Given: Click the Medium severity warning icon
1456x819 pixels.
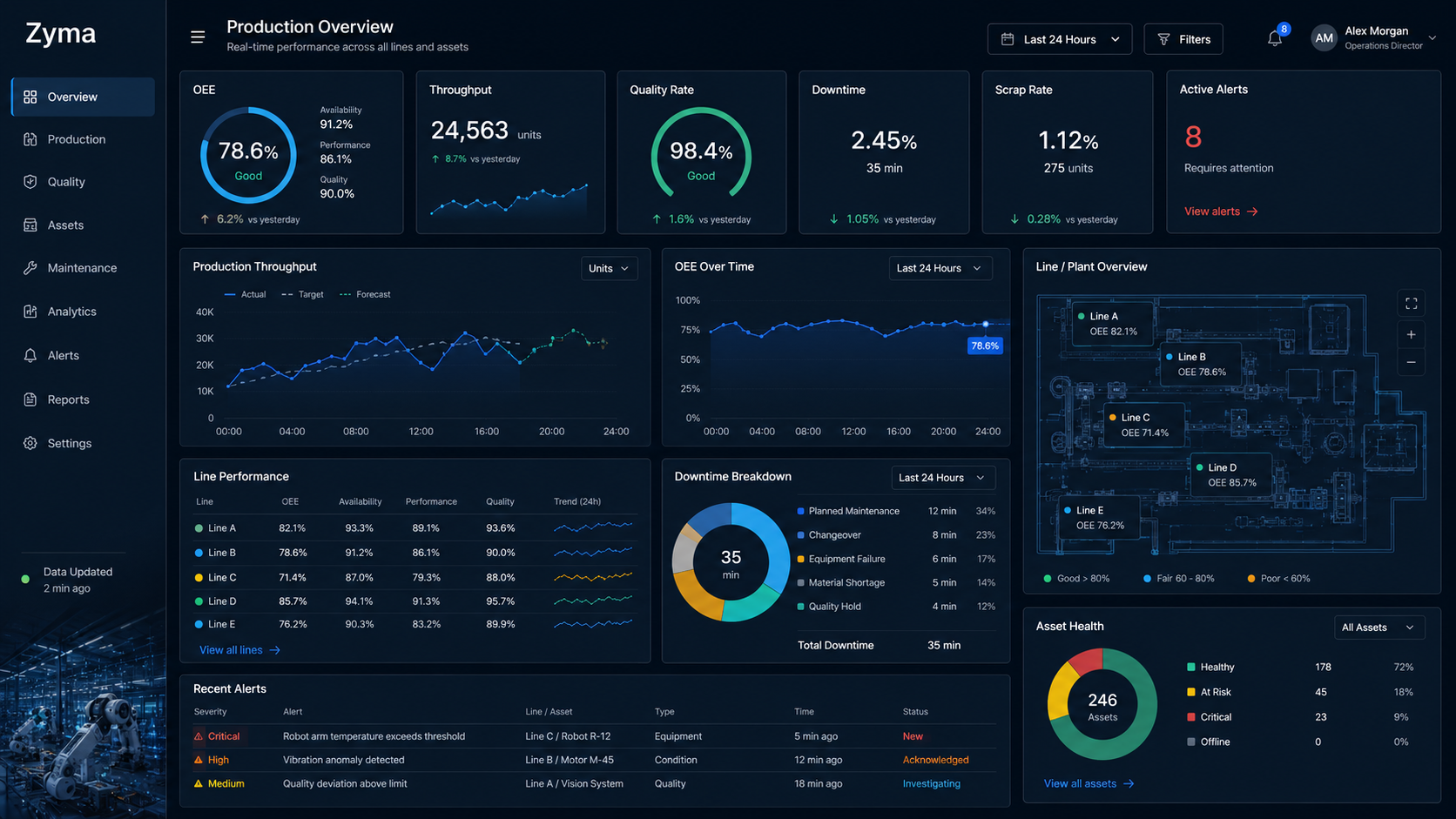Looking at the screenshot, I should click(199, 783).
